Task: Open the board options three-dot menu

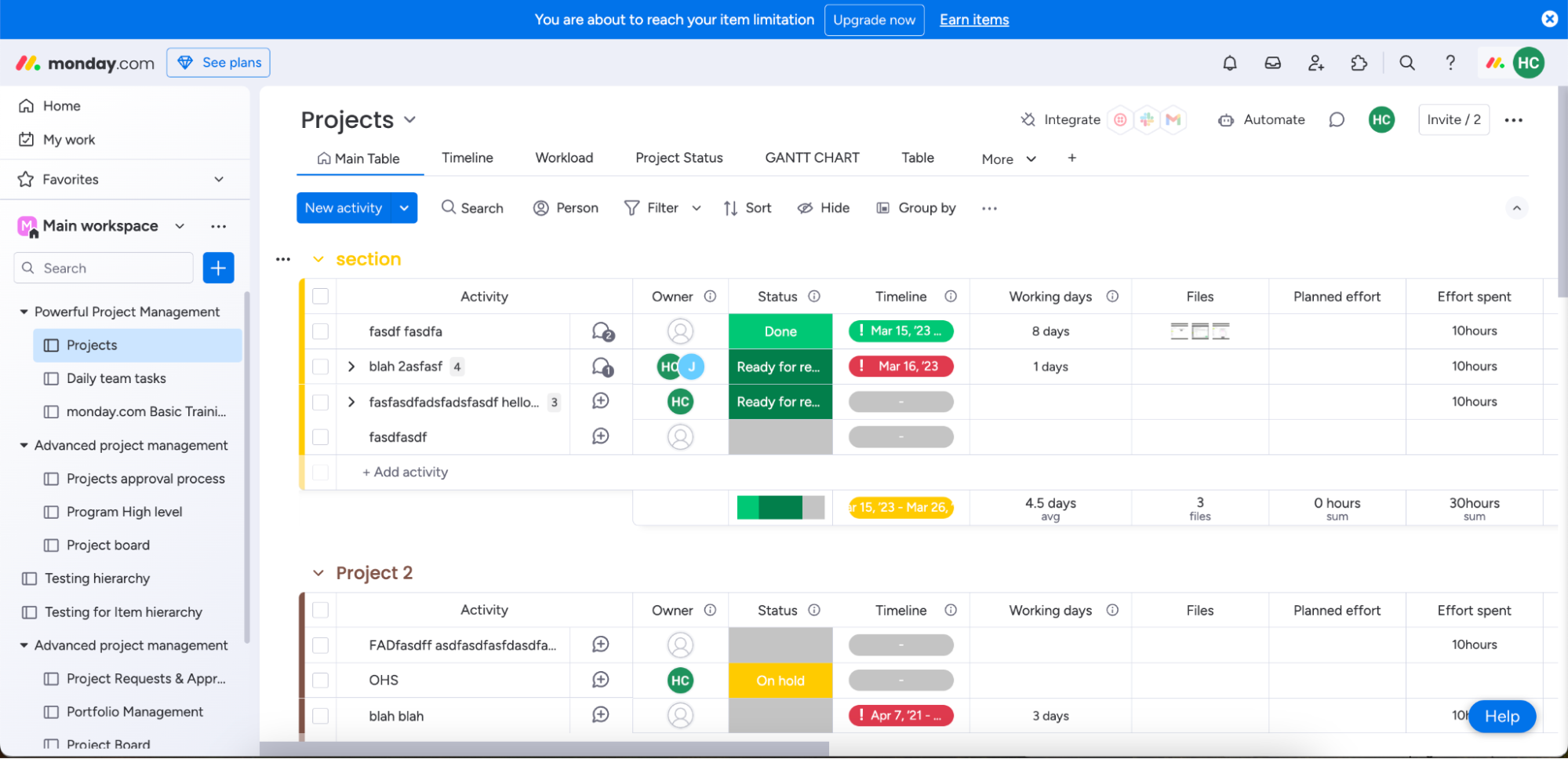Action: pos(1513,120)
